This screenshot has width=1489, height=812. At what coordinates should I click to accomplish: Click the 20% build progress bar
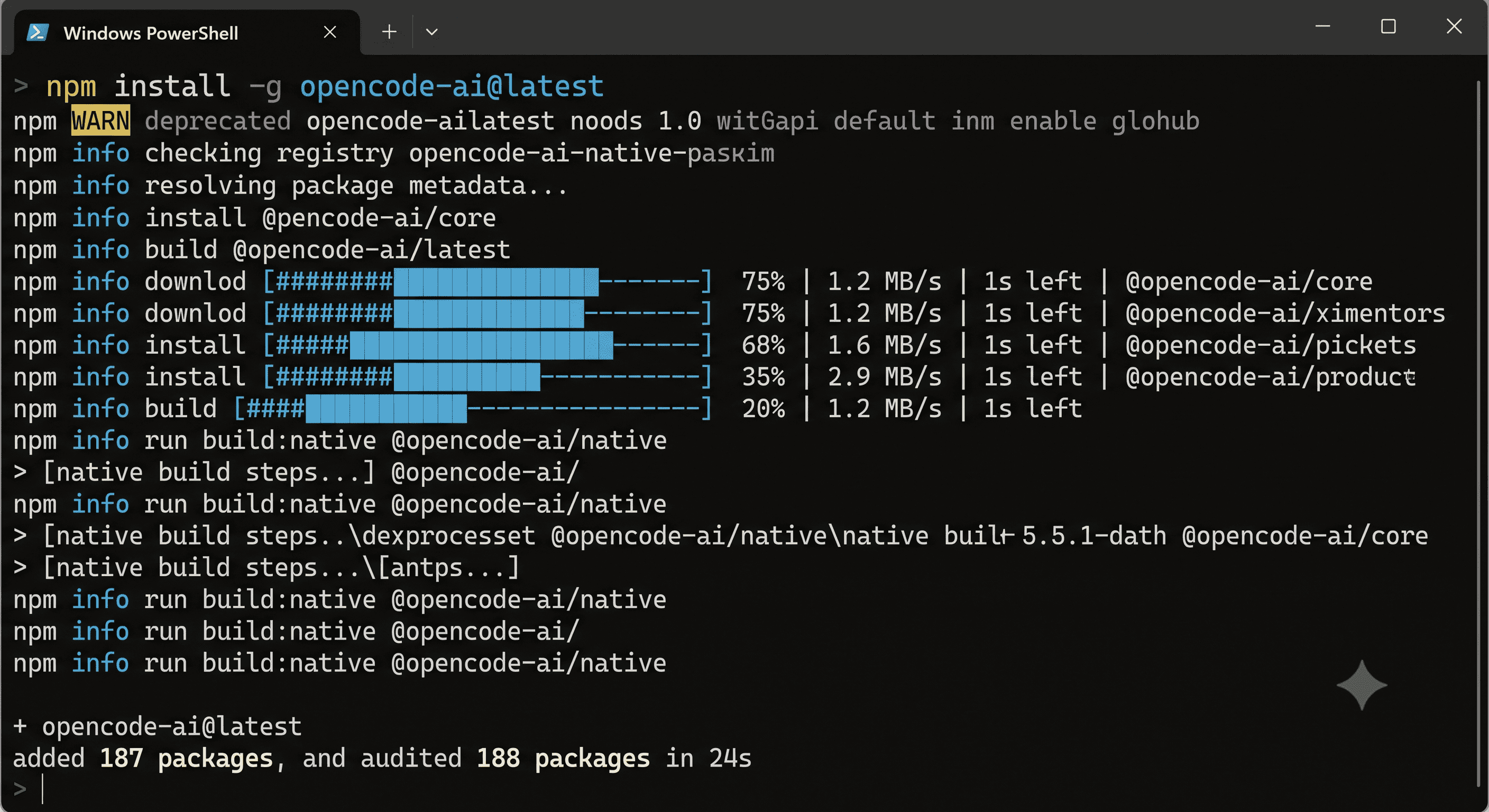(473, 409)
